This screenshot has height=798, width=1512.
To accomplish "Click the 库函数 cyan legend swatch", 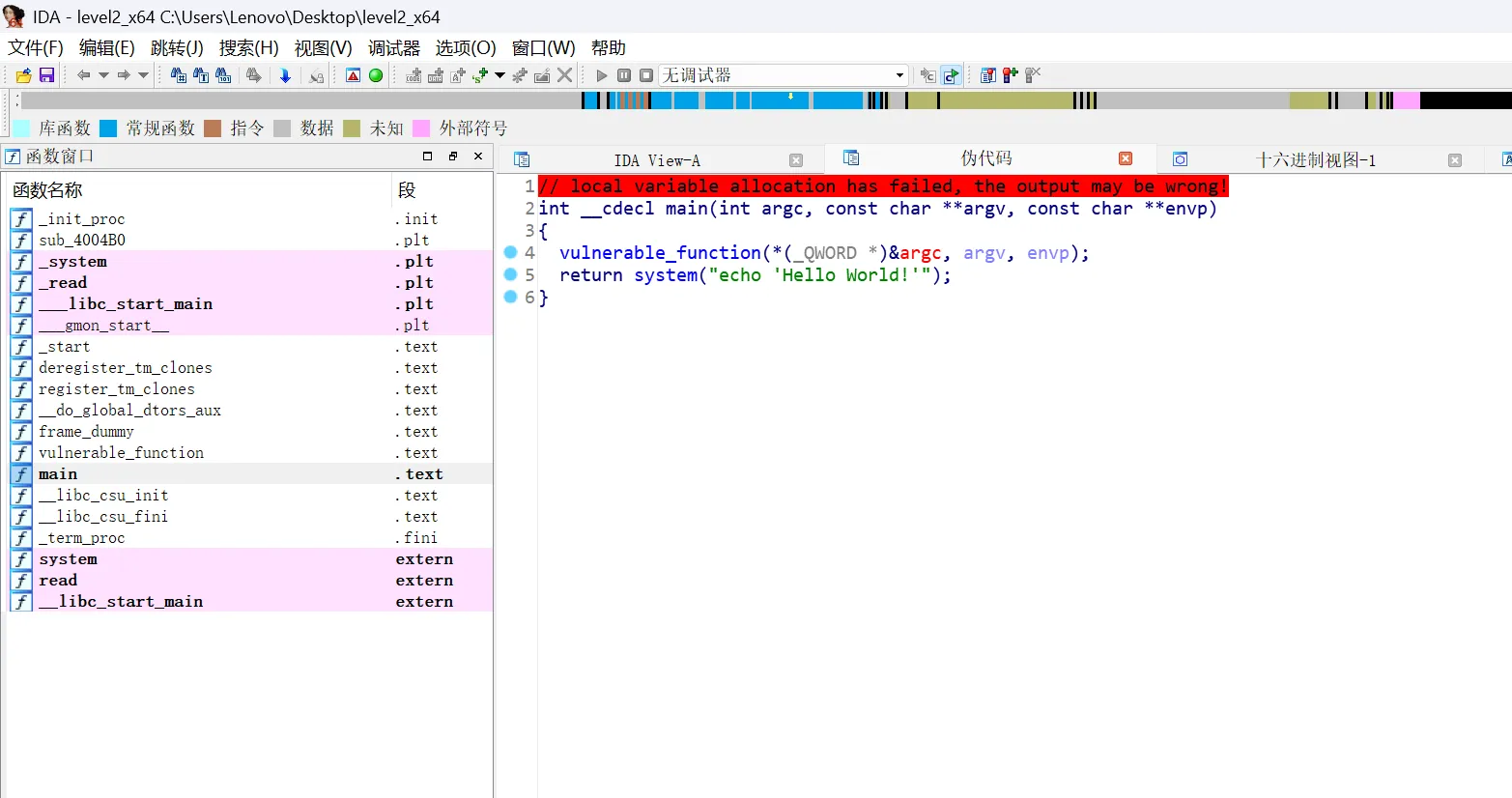I will (20, 128).
